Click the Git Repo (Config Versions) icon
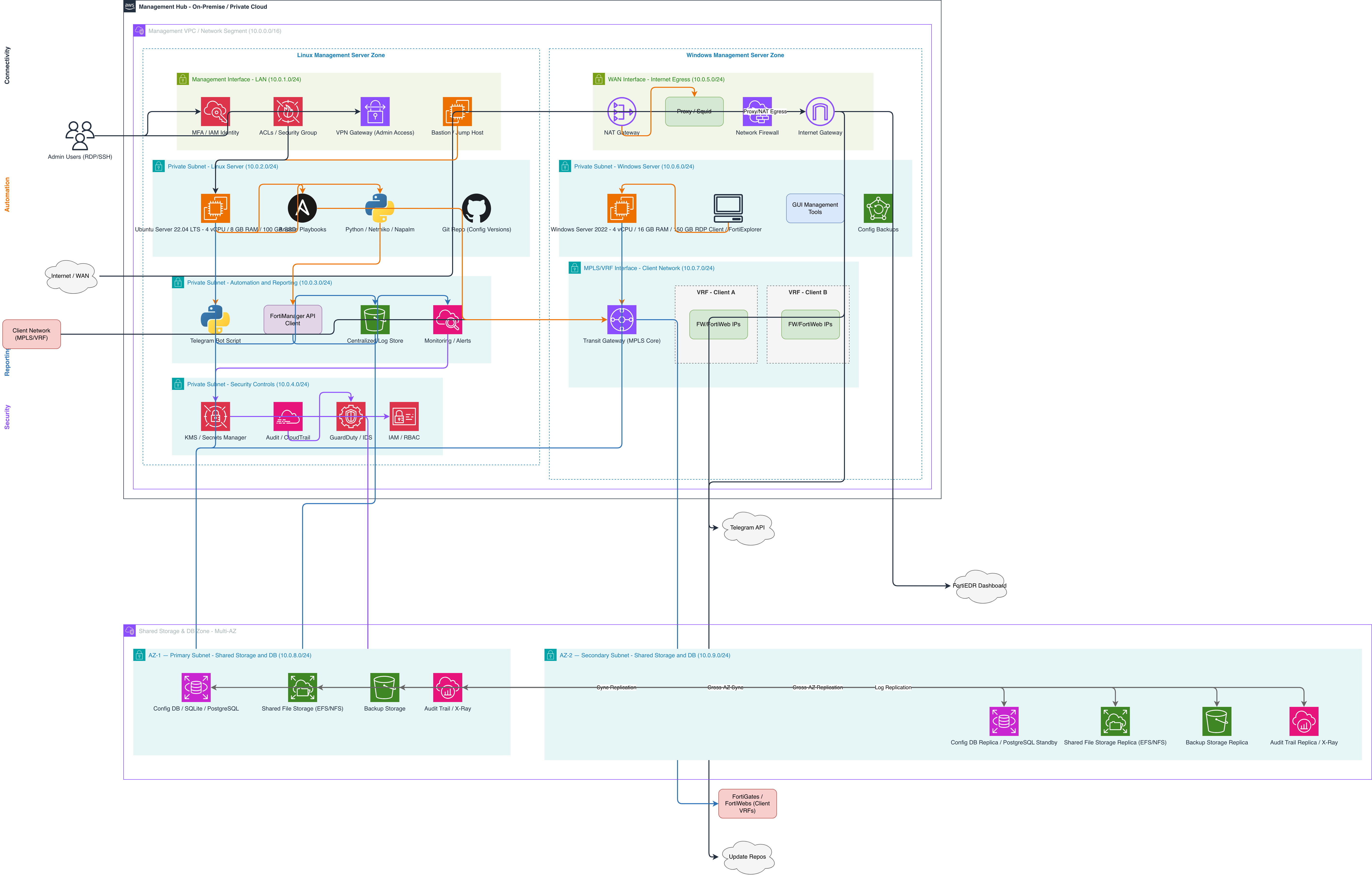 tap(476, 209)
